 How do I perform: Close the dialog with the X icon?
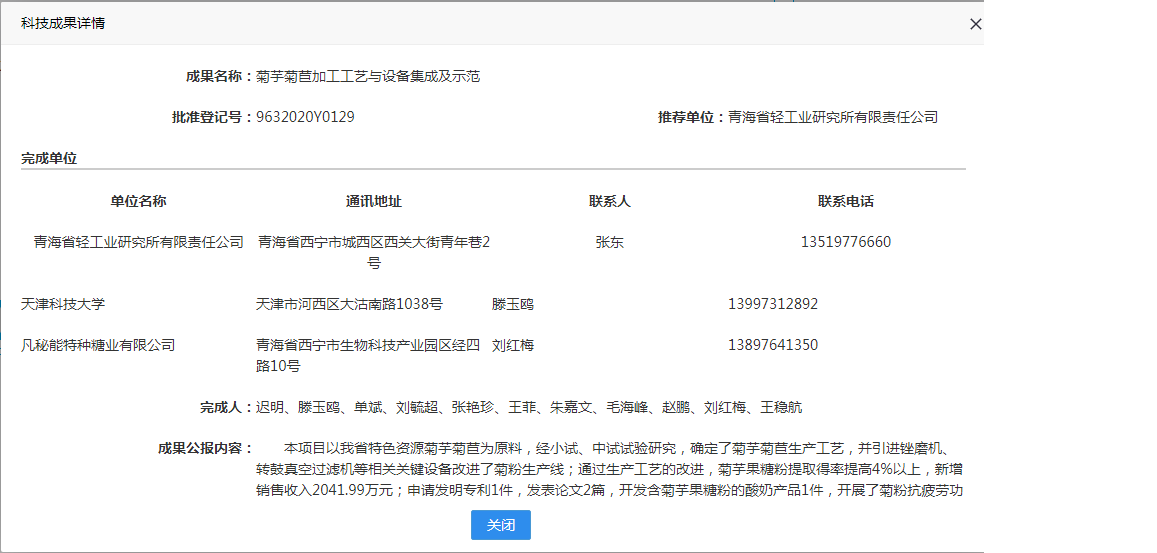975,24
